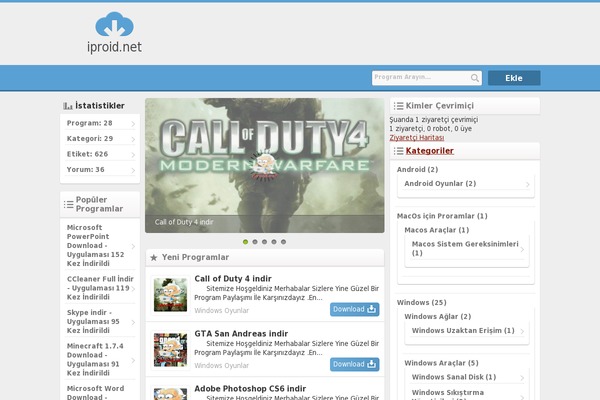600x400 pixels.
Task: Open CCleaner Full İndir popular entry
Action: point(98,288)
